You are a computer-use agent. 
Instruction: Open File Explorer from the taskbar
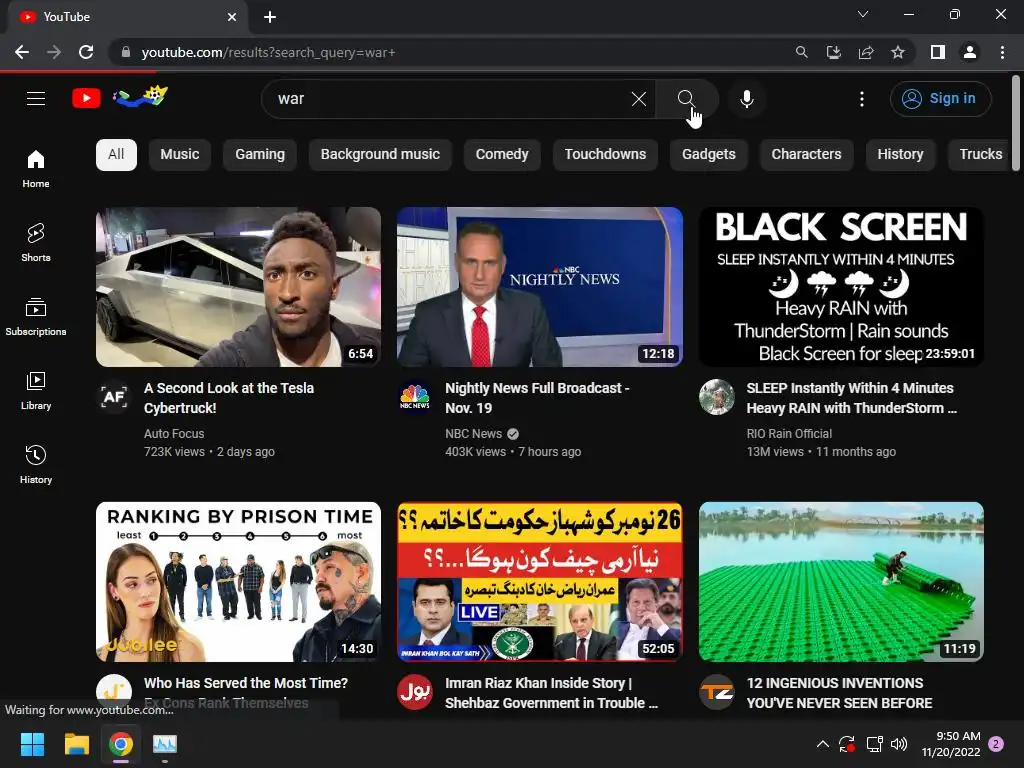point(76,744)
